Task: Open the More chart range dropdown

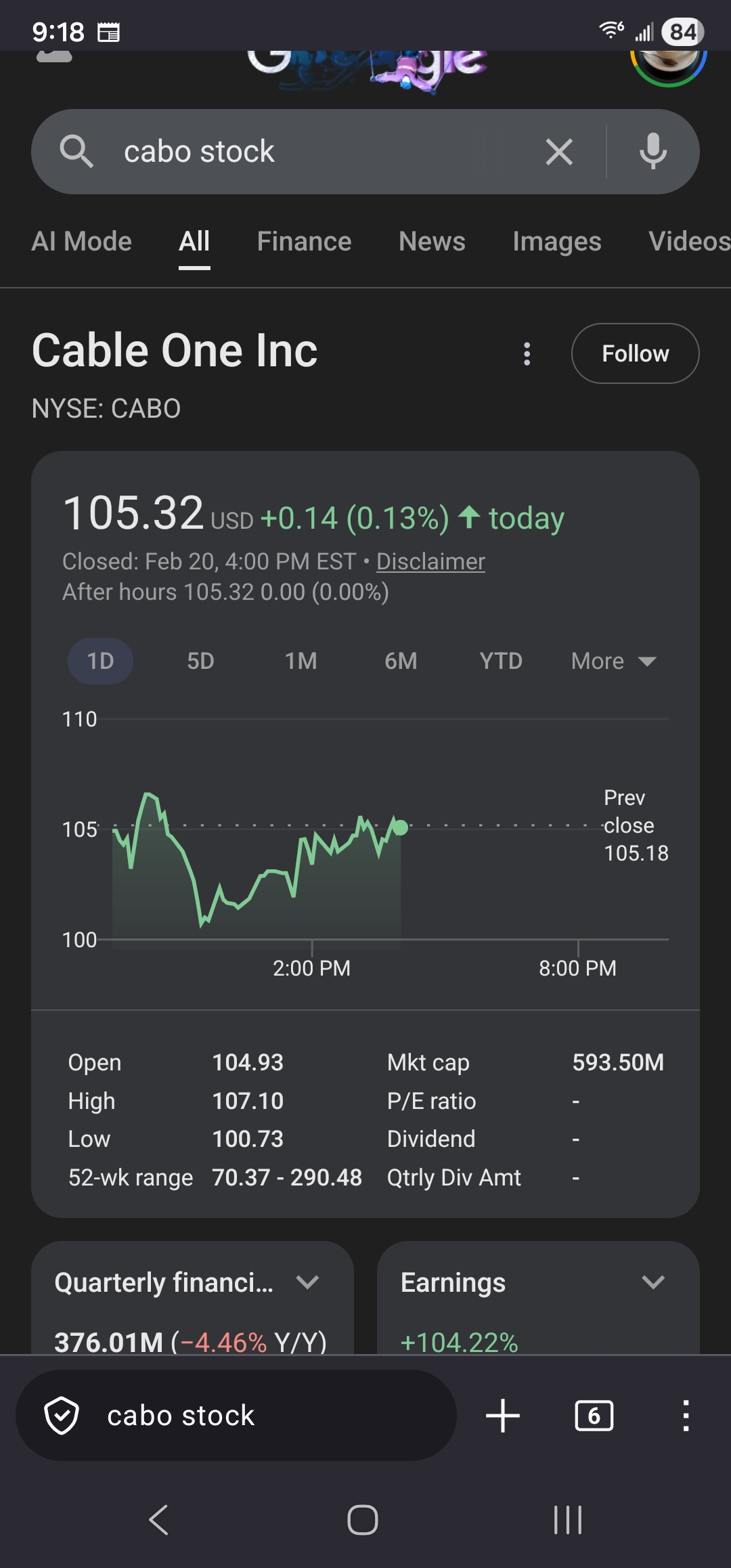Action: (613, 661)
